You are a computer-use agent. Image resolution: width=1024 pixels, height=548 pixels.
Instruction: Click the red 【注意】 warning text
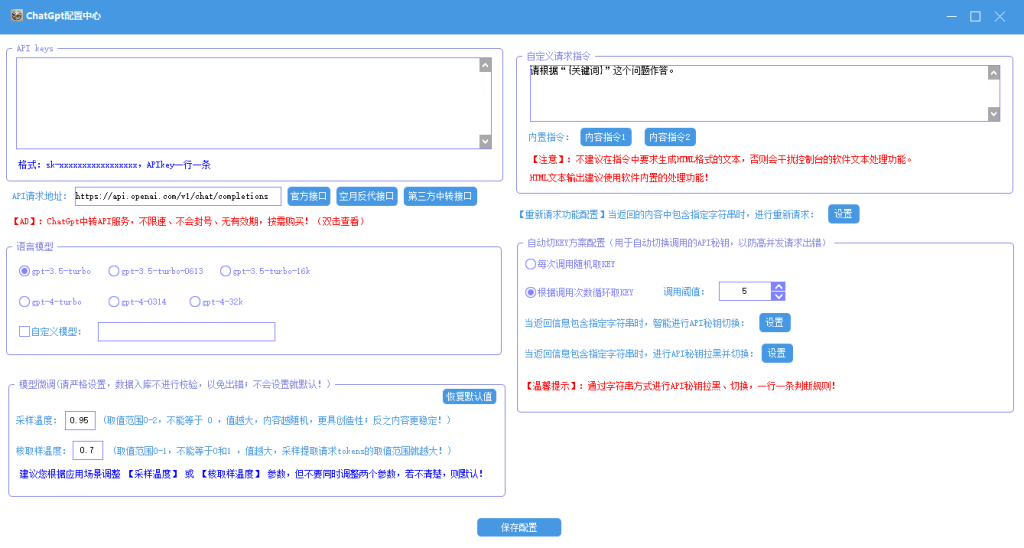tap(721, 159)
